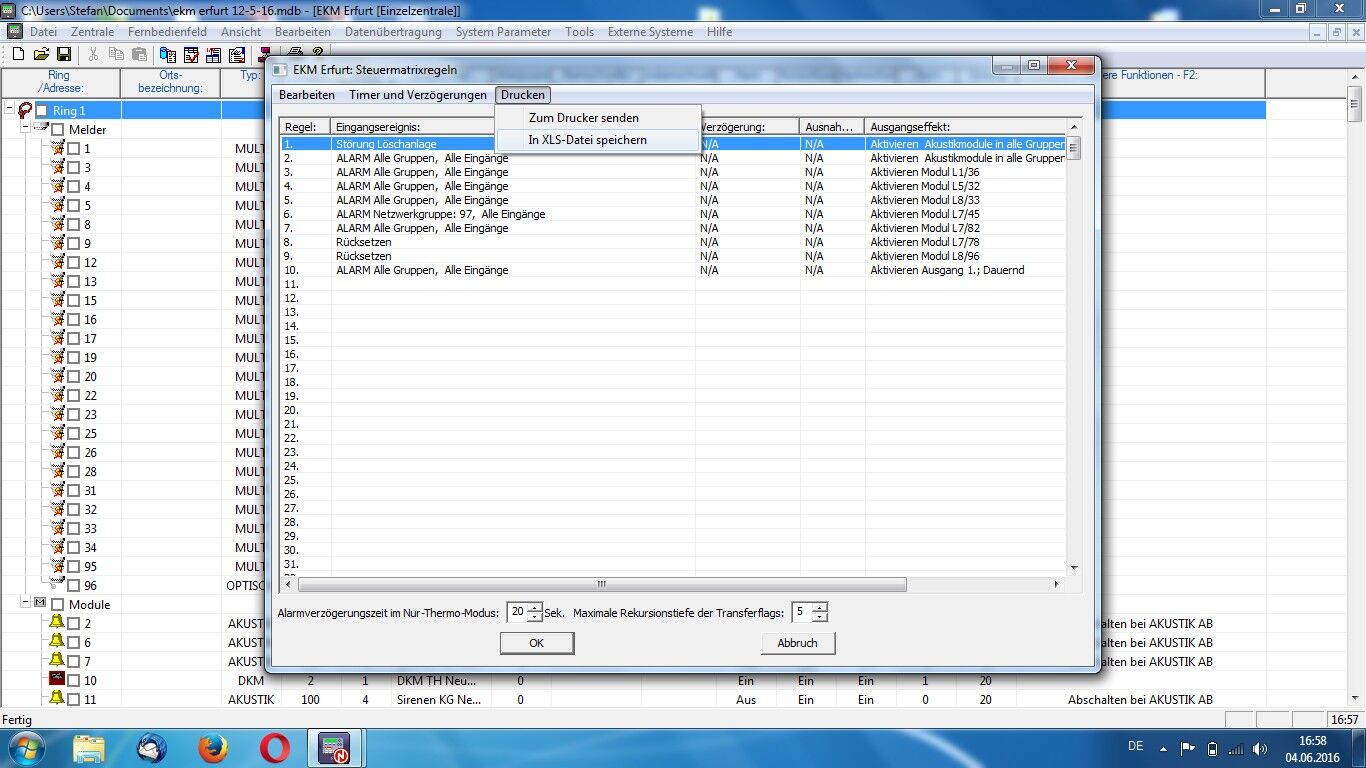This screenshot has height=768, width=1366.
Task: Cancel the dialog with Abbruch
Action: 797,643
